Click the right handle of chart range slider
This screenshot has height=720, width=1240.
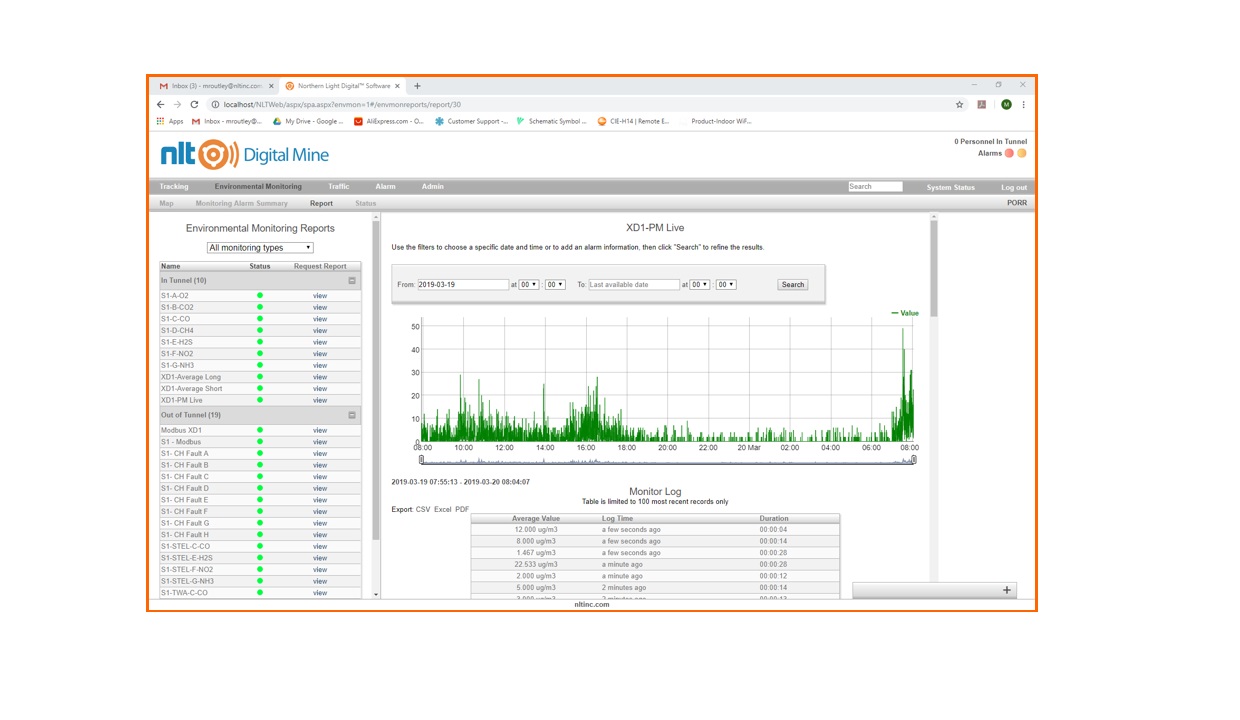pyautogui.click(x=913, y=460)
